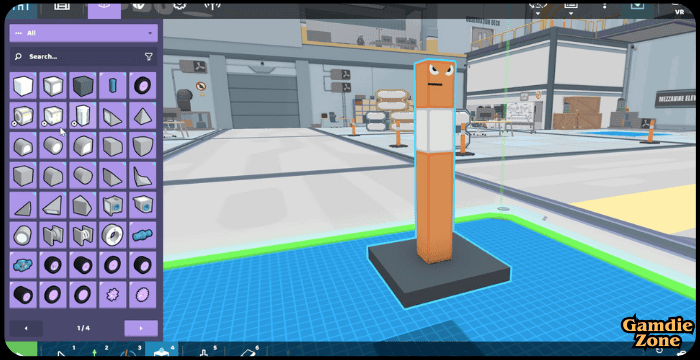700x360 pixels.
Task: Select the blue cross-shaped connector
Action: tap(23, 265)
